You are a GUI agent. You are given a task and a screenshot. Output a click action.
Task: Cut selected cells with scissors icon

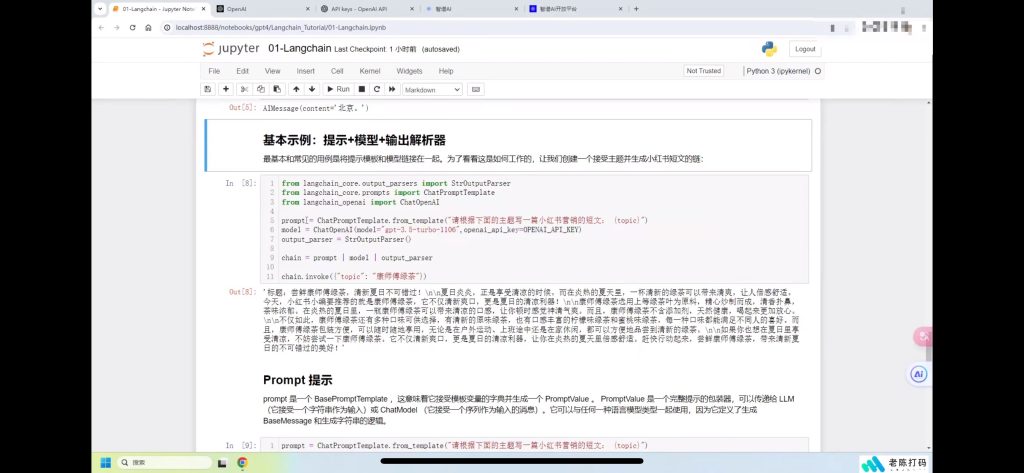245,89
